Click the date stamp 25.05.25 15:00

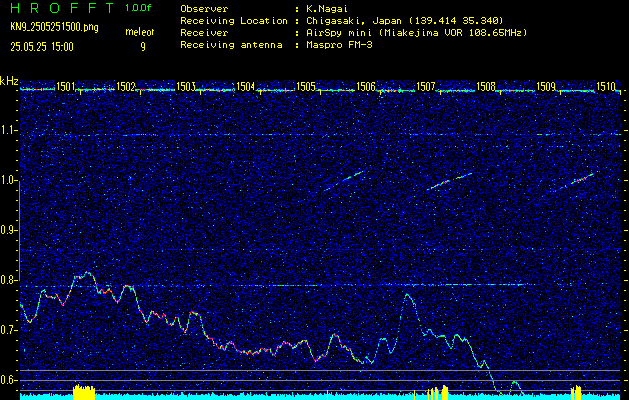[42, 47]
